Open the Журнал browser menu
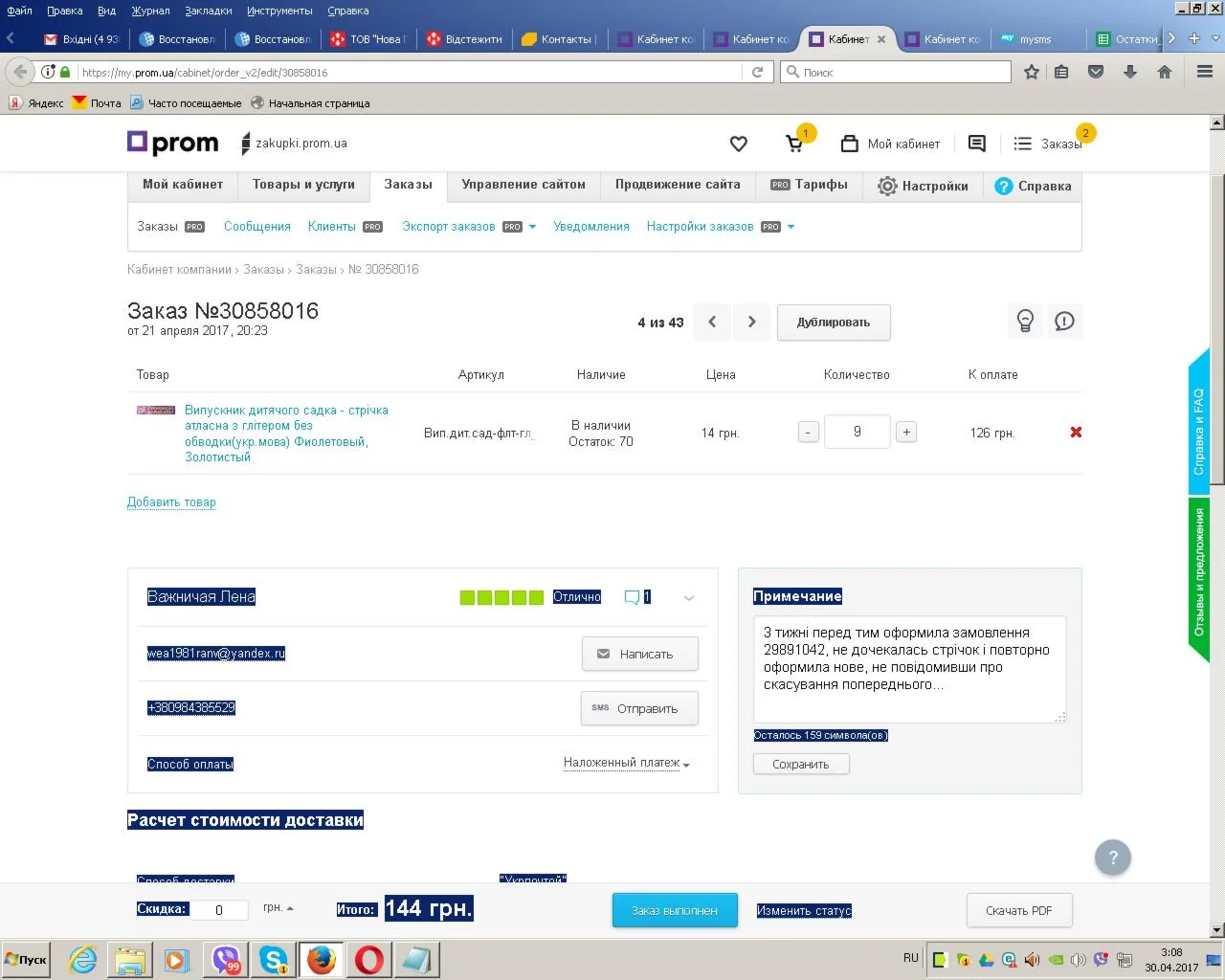This screenshot has height=980, width=1225. tap(150, 11)
